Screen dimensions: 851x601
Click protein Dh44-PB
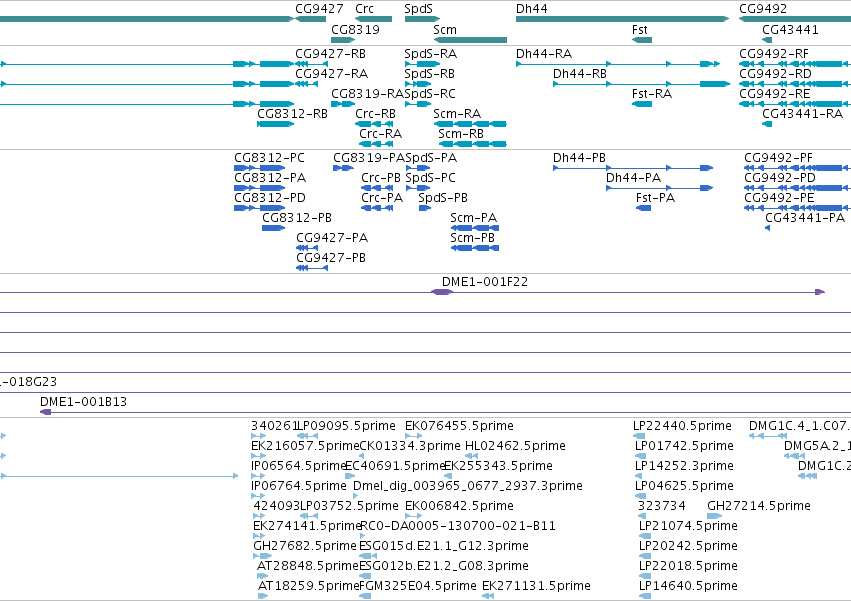(x=633, y=168)
